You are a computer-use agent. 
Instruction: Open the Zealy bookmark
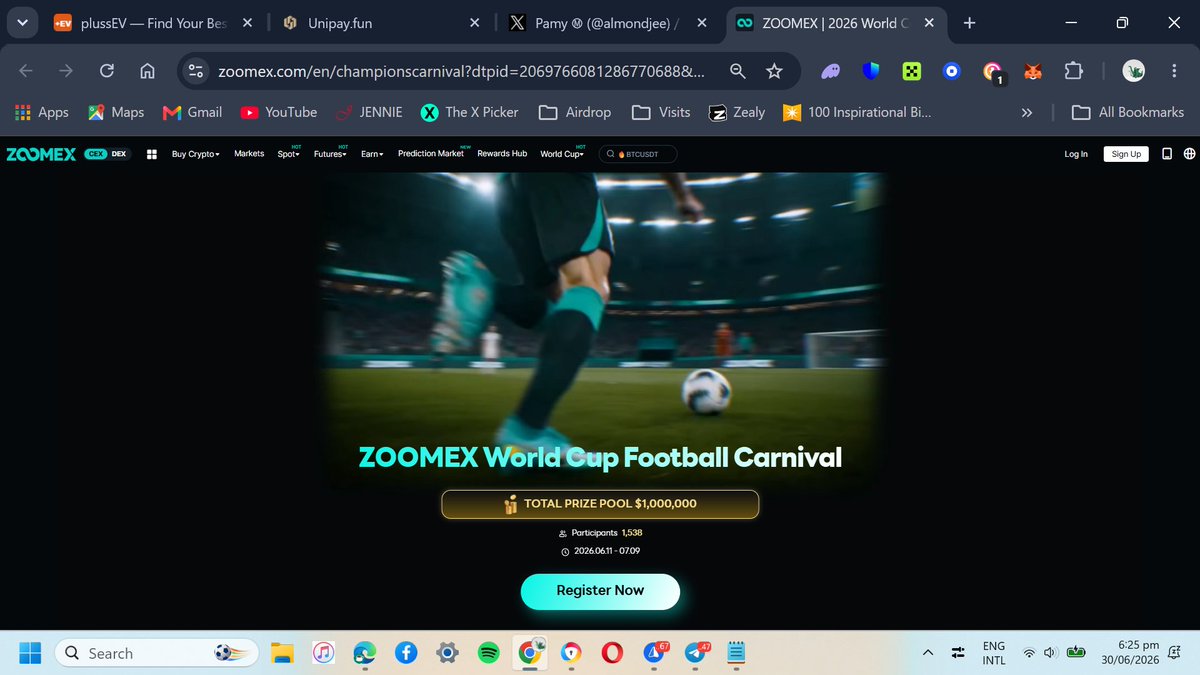737,112
